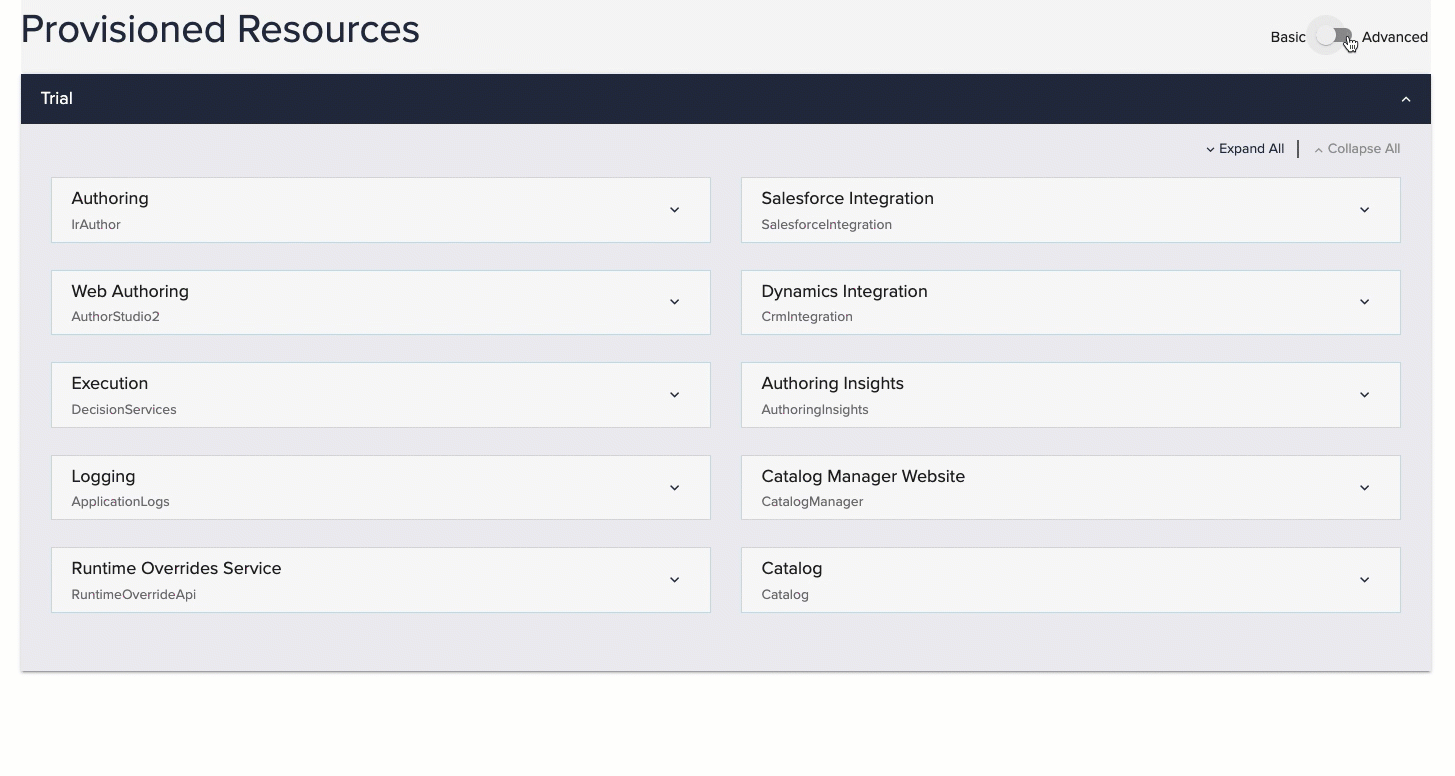Click the Basic mode label

pyautogui.click(x=1288, y=37)
